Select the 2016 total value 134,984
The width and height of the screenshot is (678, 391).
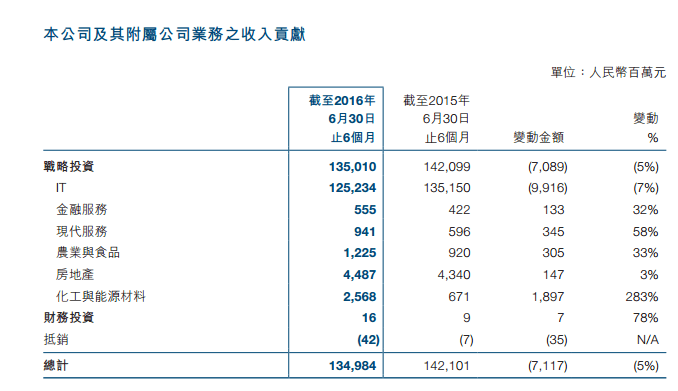[352, 366]
